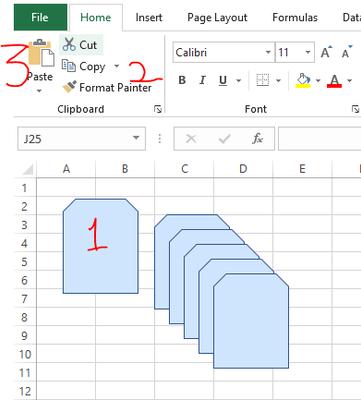Increase font size with the large A icon

tap(326, 52)
